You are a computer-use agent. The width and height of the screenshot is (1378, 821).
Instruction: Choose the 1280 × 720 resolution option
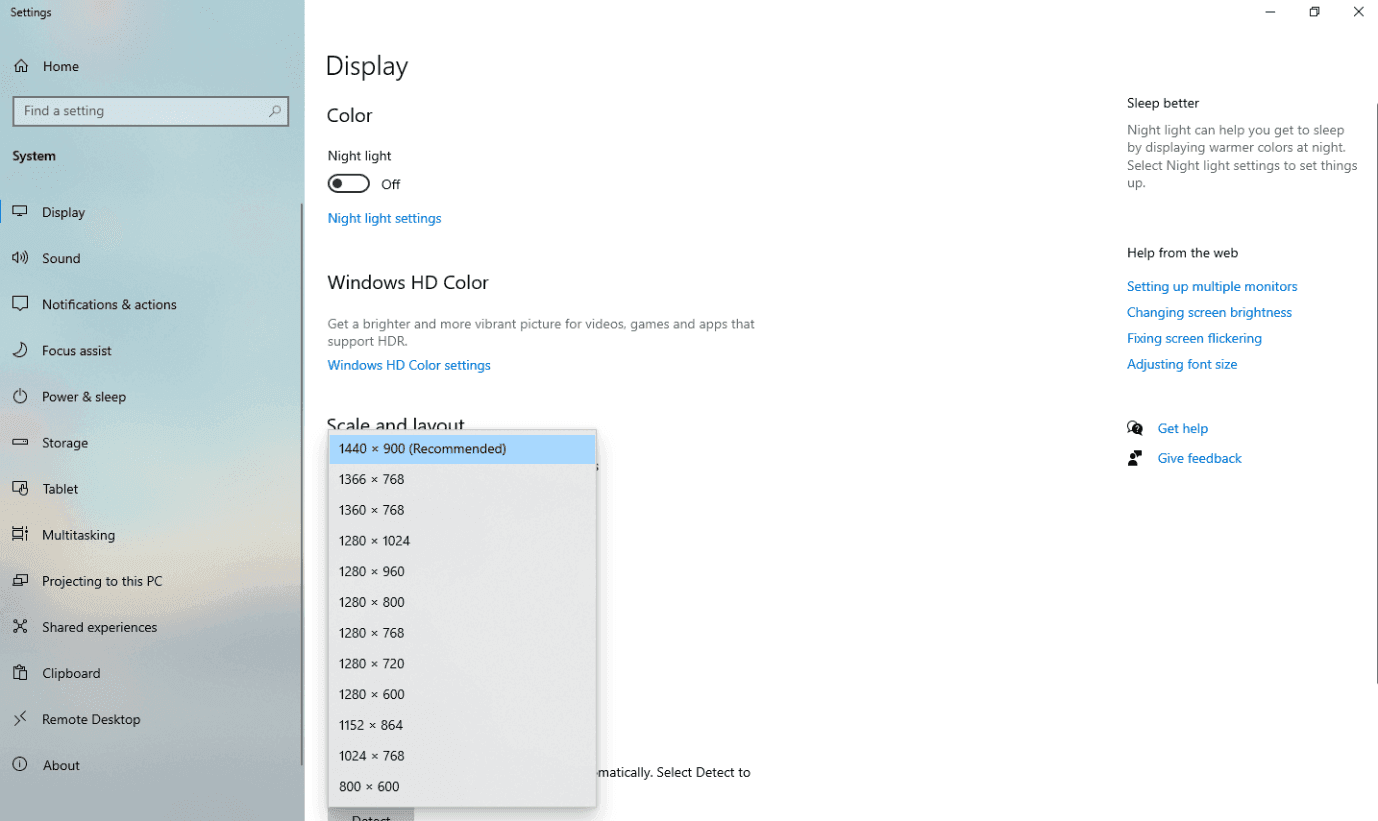(371, 663)
